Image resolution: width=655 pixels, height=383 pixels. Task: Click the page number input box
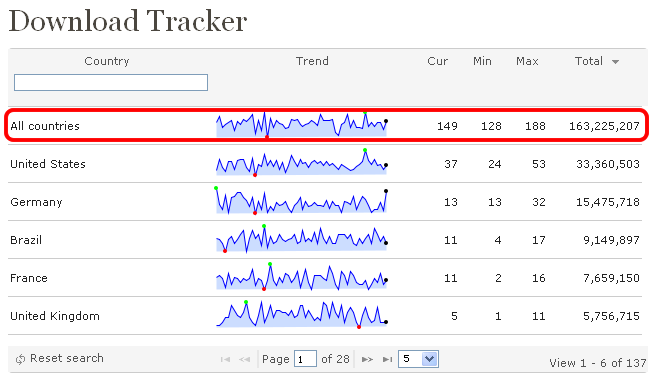tap(305, 359)
